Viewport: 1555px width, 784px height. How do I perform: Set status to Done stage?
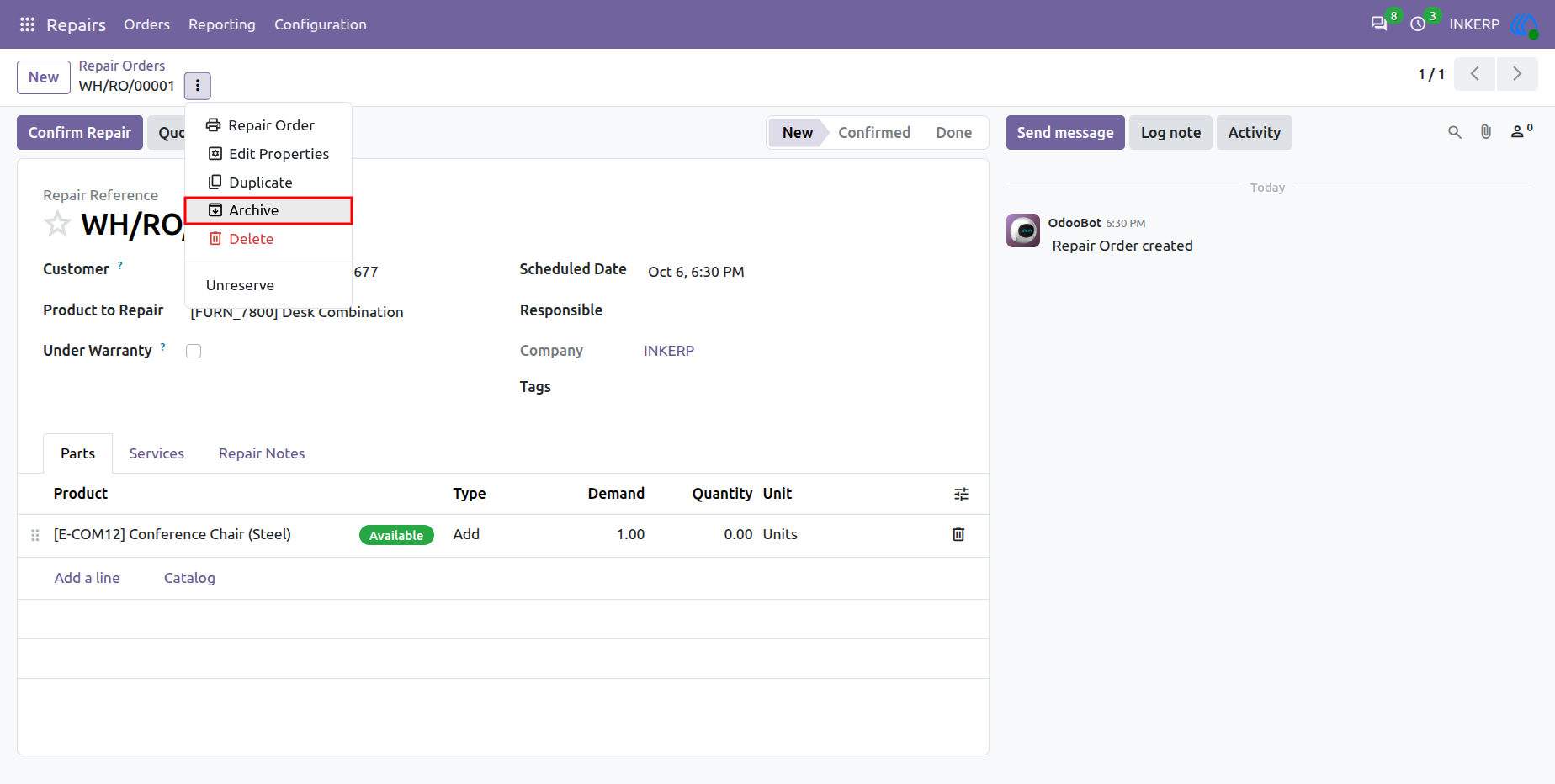[953, 133]
